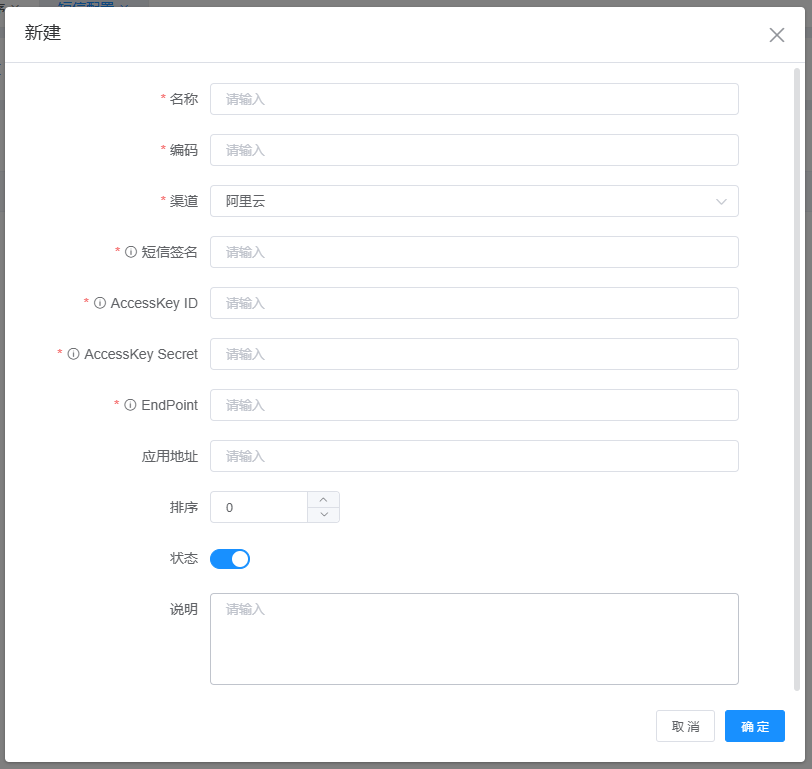Viewport: 812px width, 769px height.
Task: Focus the EndPoint input field
Action: coord(473,405)
